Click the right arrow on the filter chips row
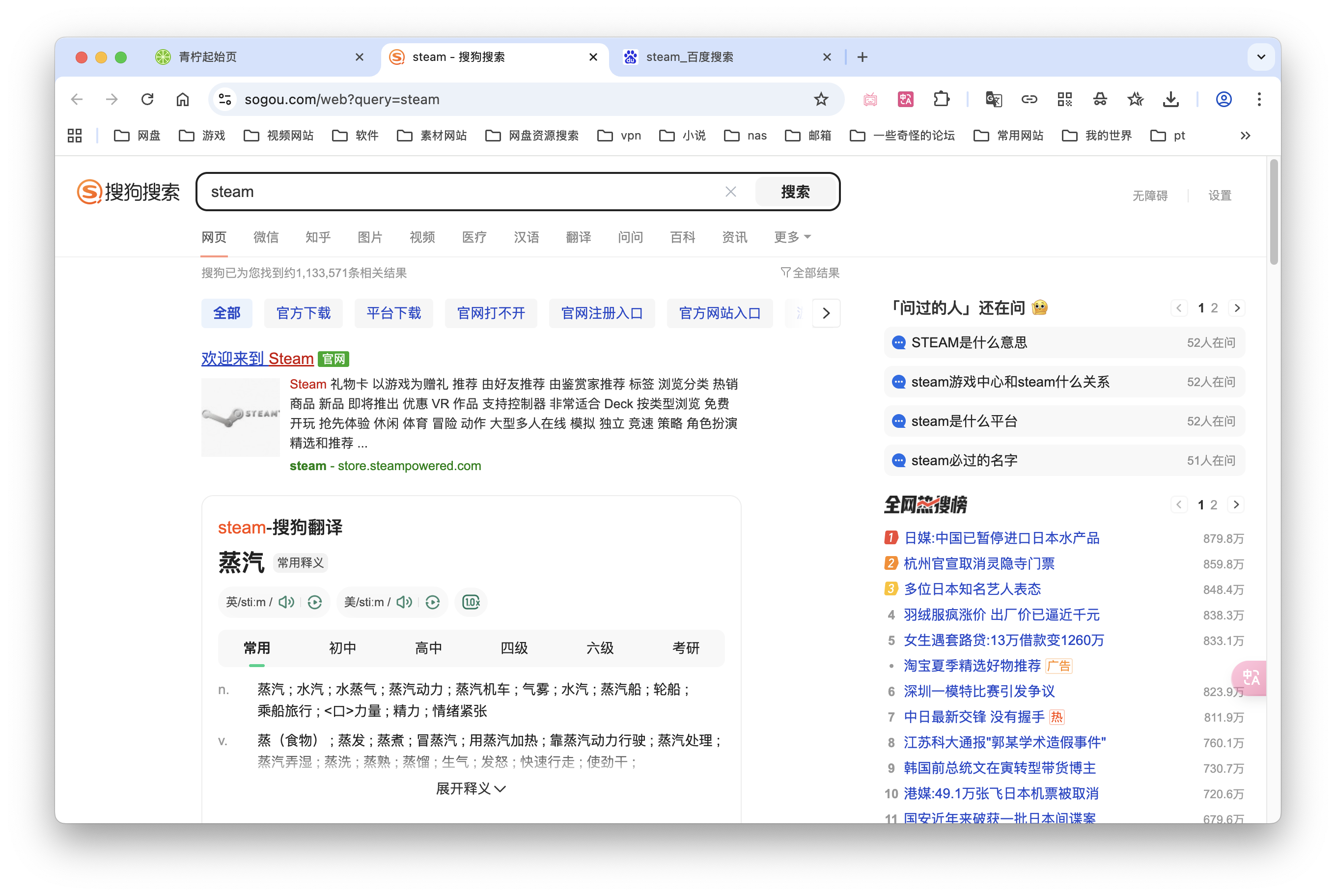1336x896 pixels. (x=826, y=313)
